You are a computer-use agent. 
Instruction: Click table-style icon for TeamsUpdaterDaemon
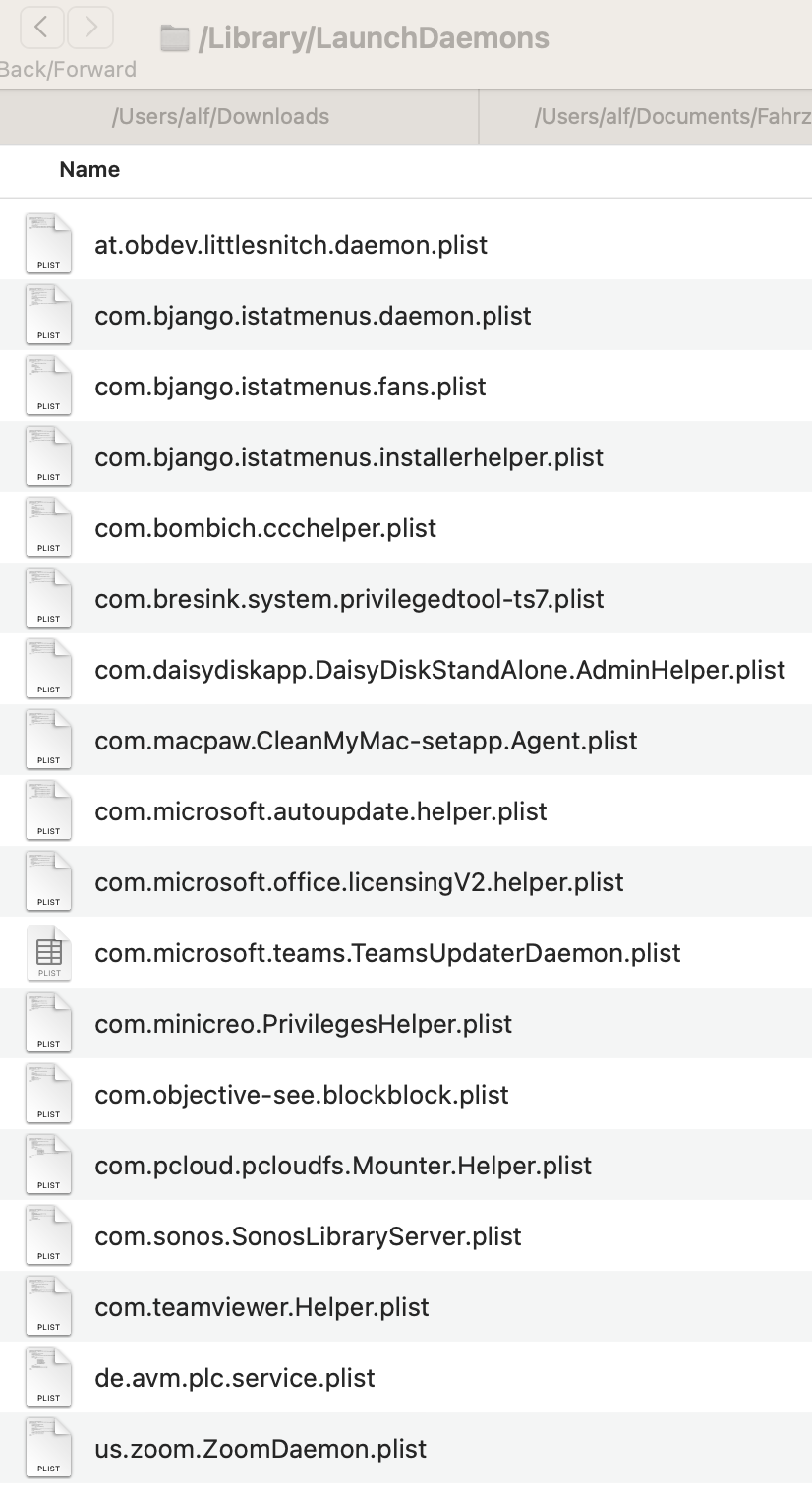point(48,952)
